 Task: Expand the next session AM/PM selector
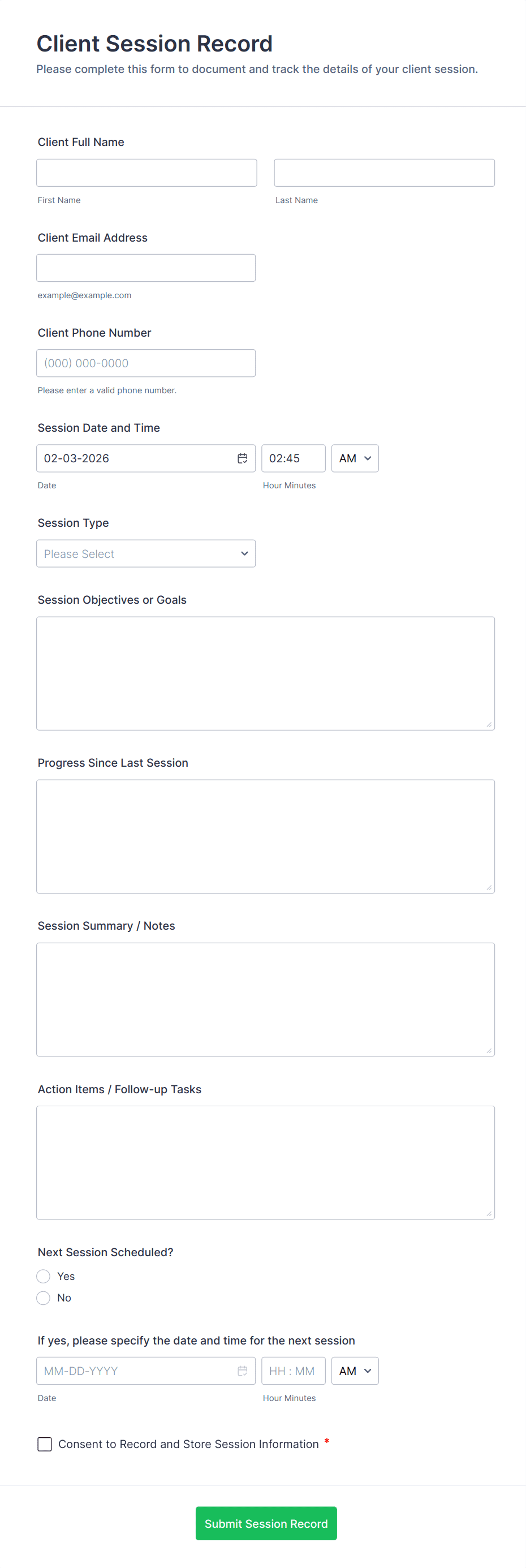point(355,1371)
